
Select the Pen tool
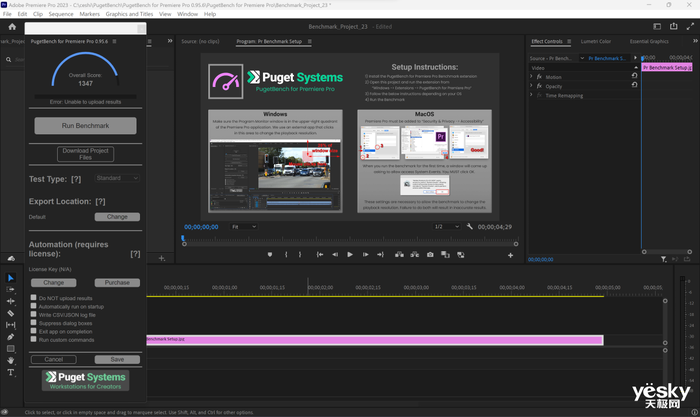(11, 337)
